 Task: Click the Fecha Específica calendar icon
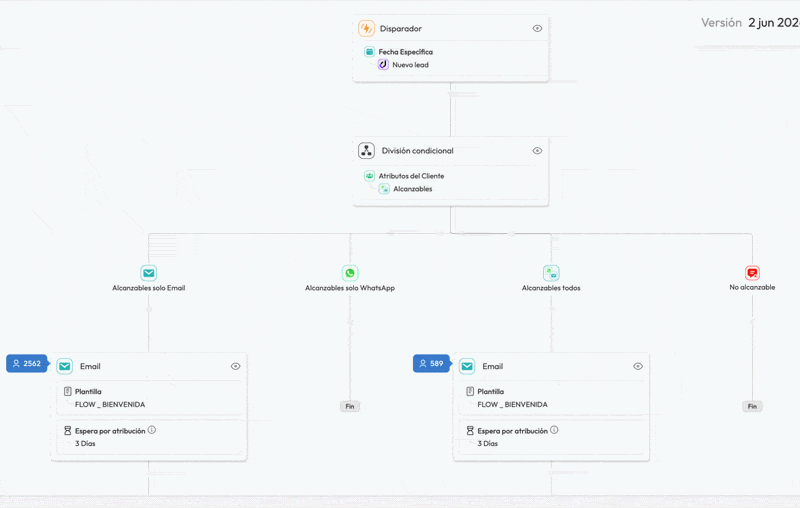point(369,52)
